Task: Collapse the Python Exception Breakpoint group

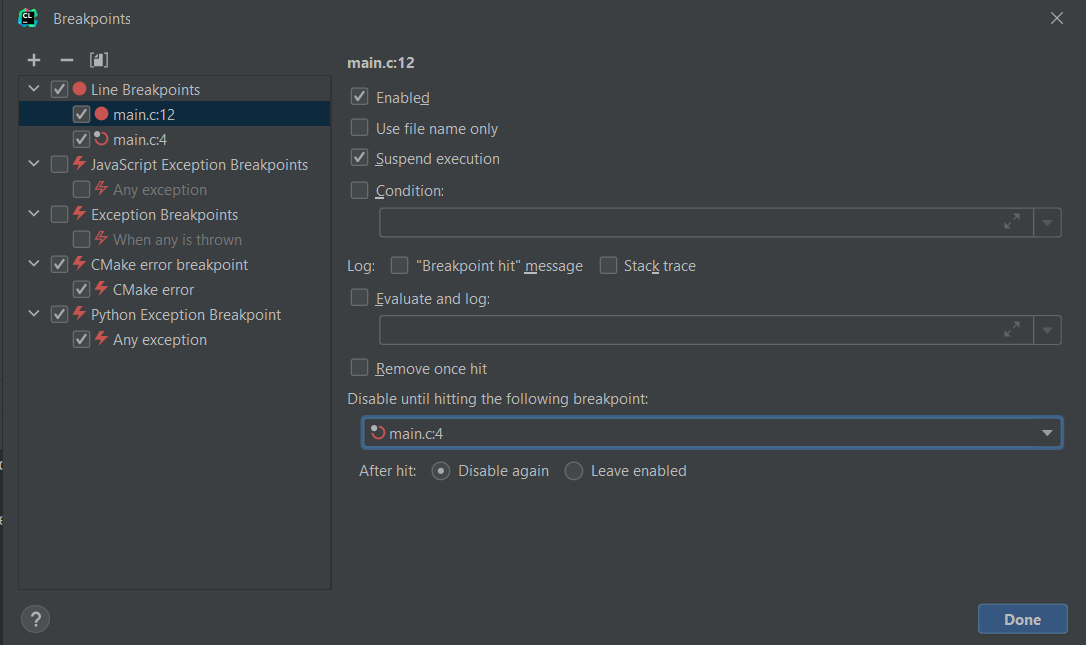Action: click(x=35, y=314)
